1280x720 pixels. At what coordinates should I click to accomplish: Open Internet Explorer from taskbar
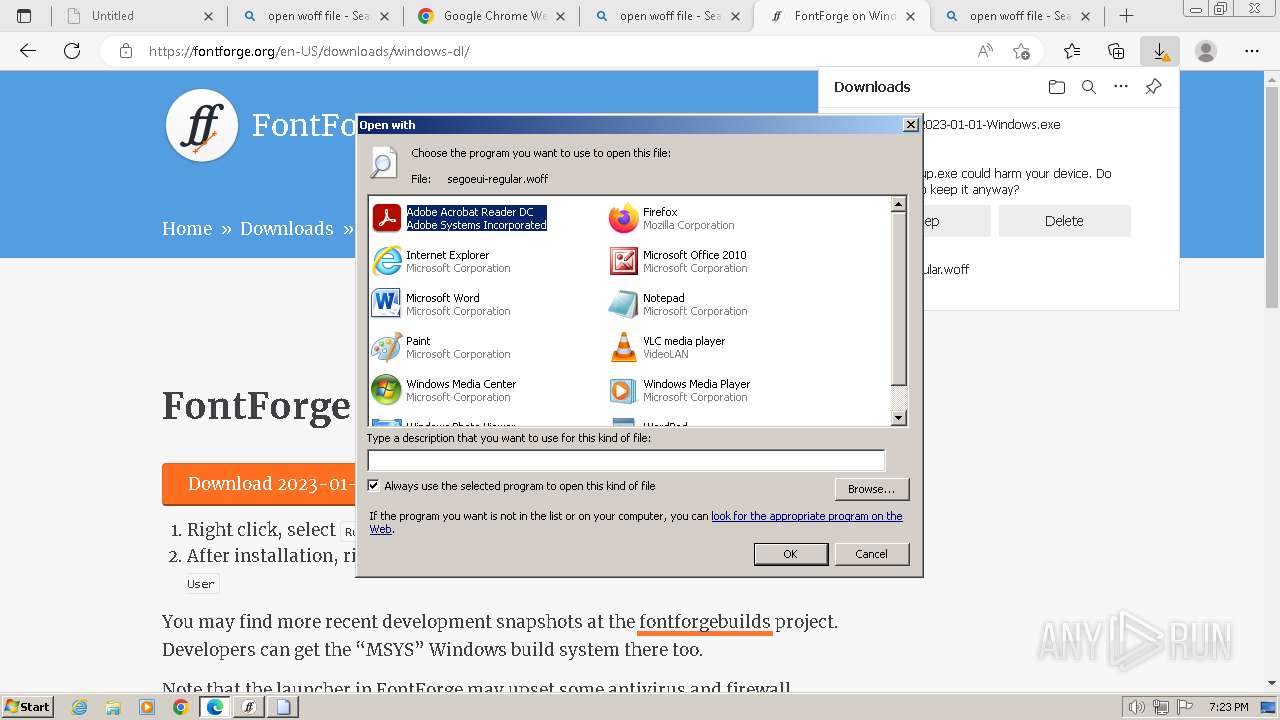point(80,707)
